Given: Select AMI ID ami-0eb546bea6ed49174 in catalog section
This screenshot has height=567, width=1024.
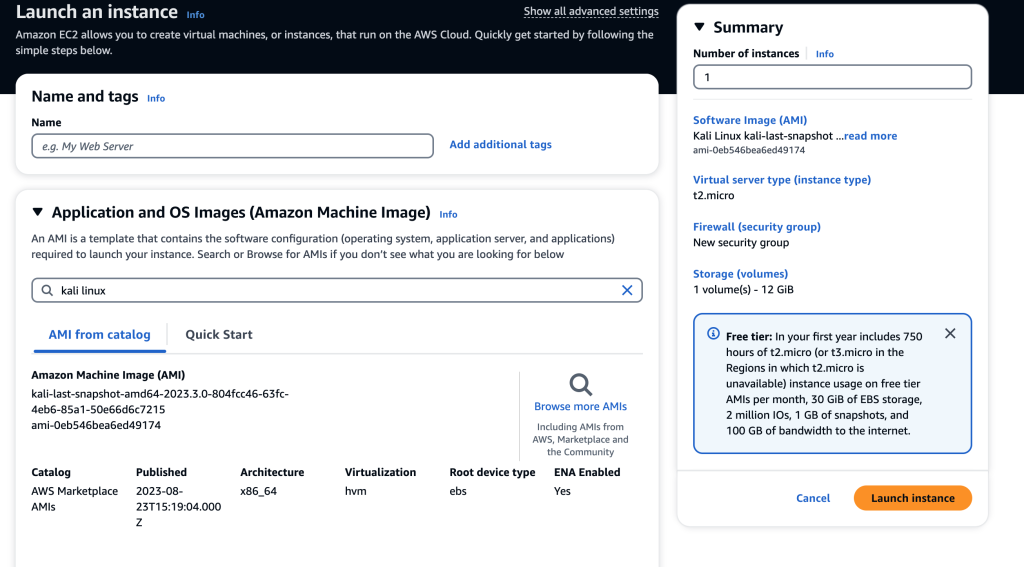Looking at the screenshot, I should coord(96,425).
